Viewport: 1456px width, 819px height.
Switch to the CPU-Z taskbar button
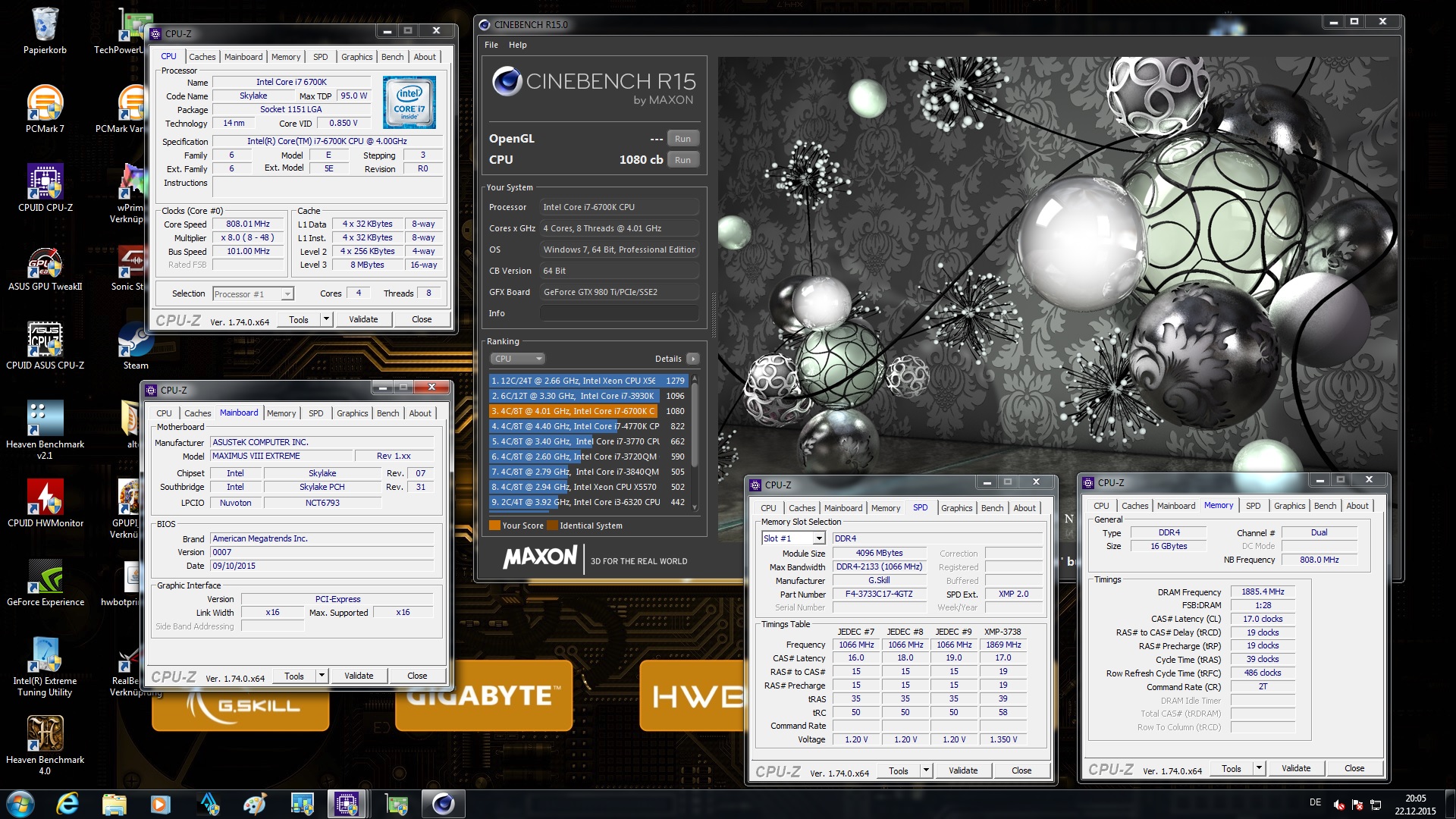[x=348, y=804]
